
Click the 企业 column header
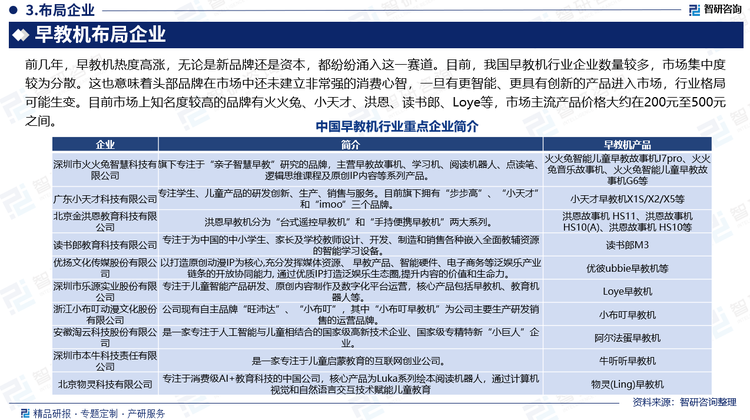coord(105,144)
